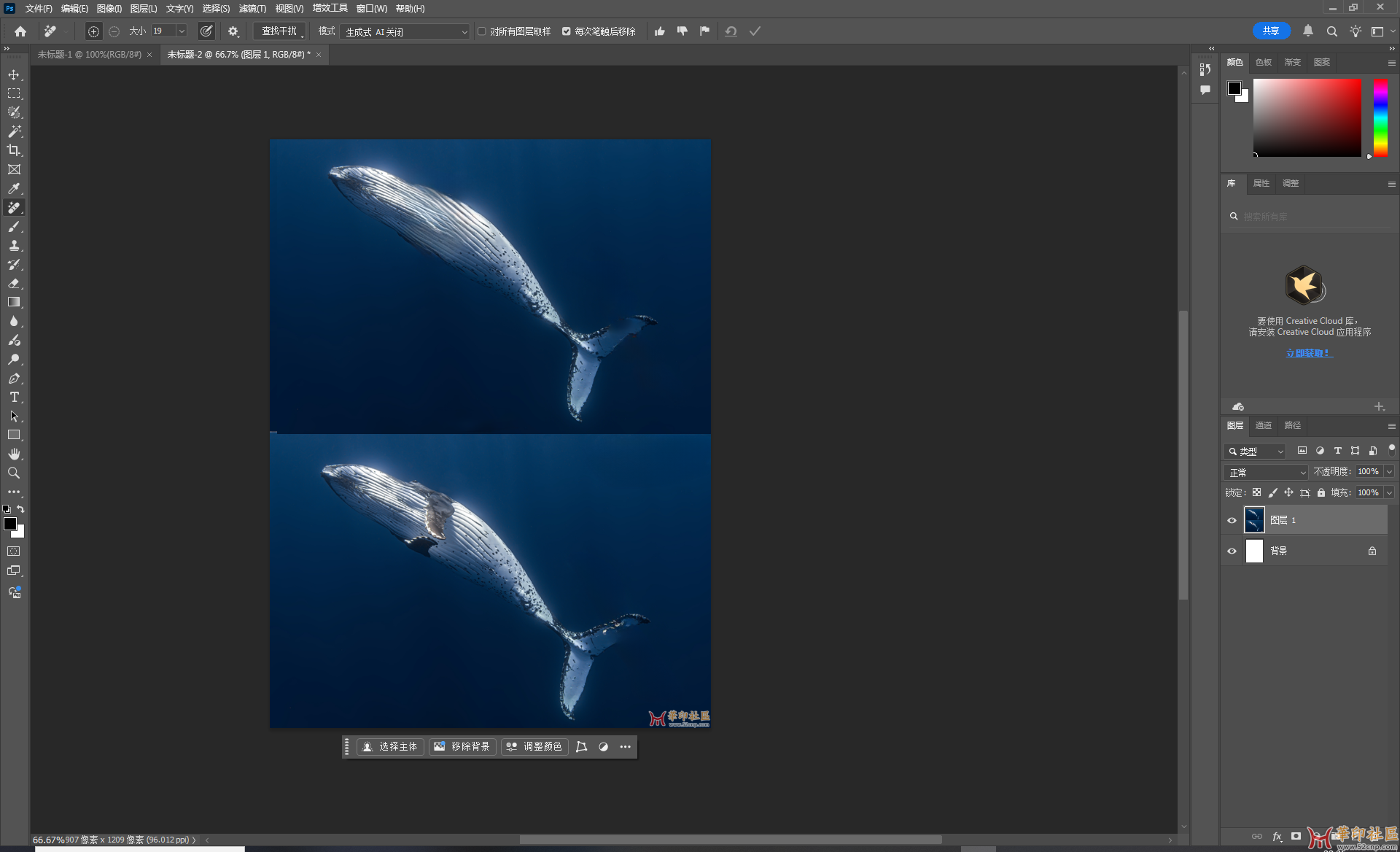1400x852 pixels.
Task: Select the Zoom tool
Action: pyautogui.click(x=14, y=473)
